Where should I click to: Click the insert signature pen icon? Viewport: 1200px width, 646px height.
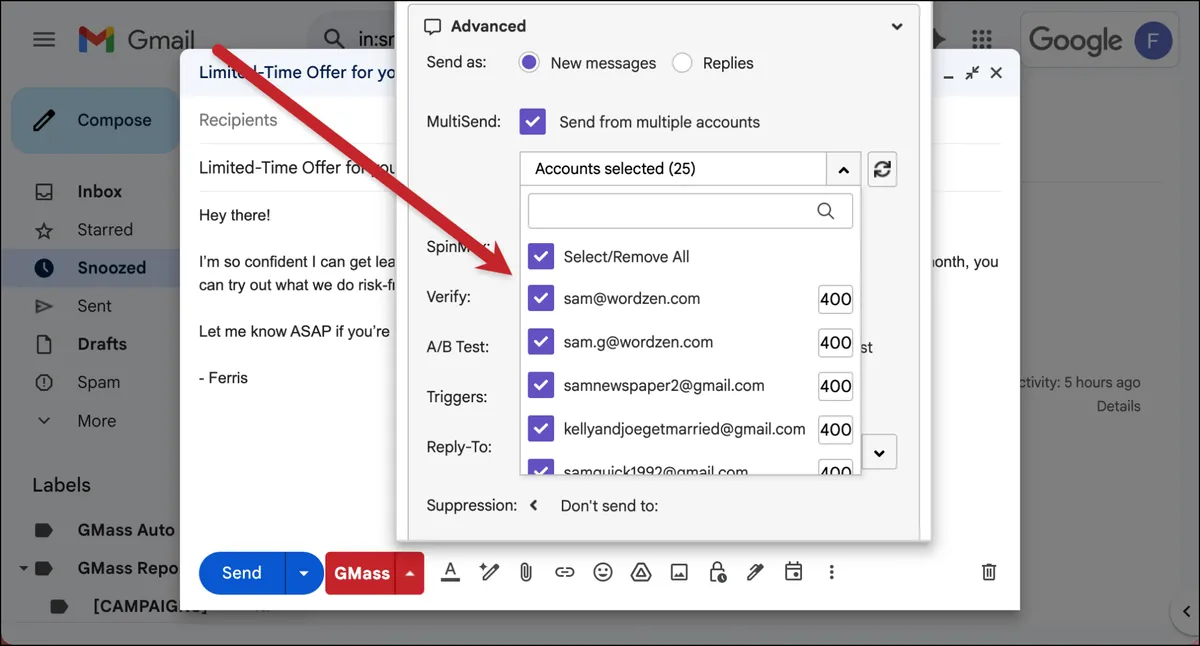click(755, 572)
